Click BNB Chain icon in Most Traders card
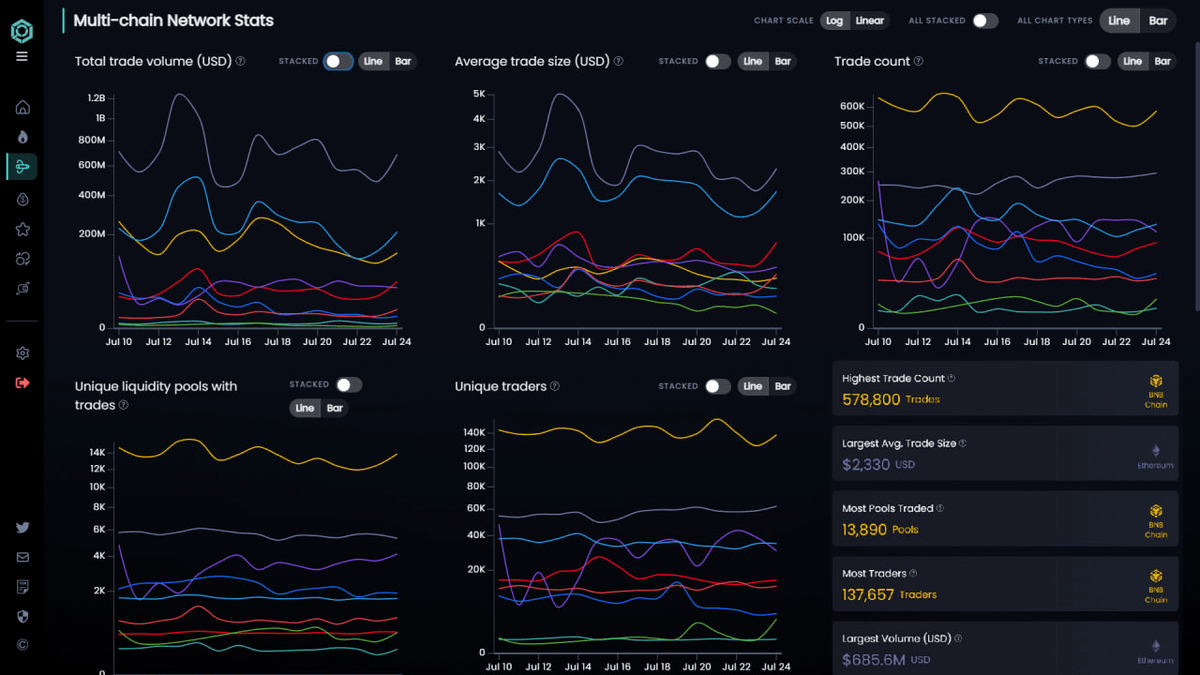 [1156, 577]
